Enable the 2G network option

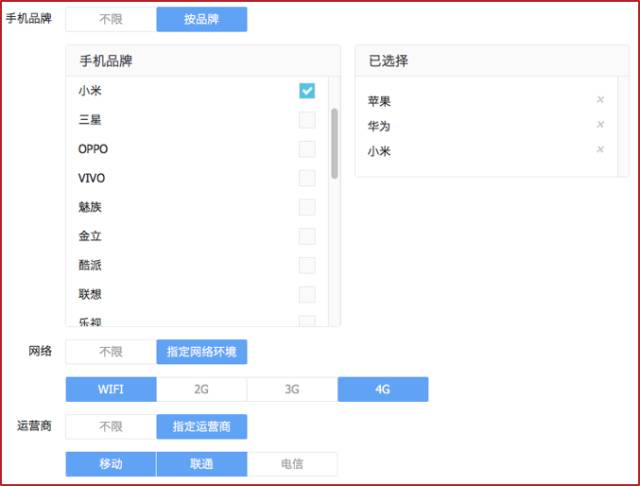[202, 389]
